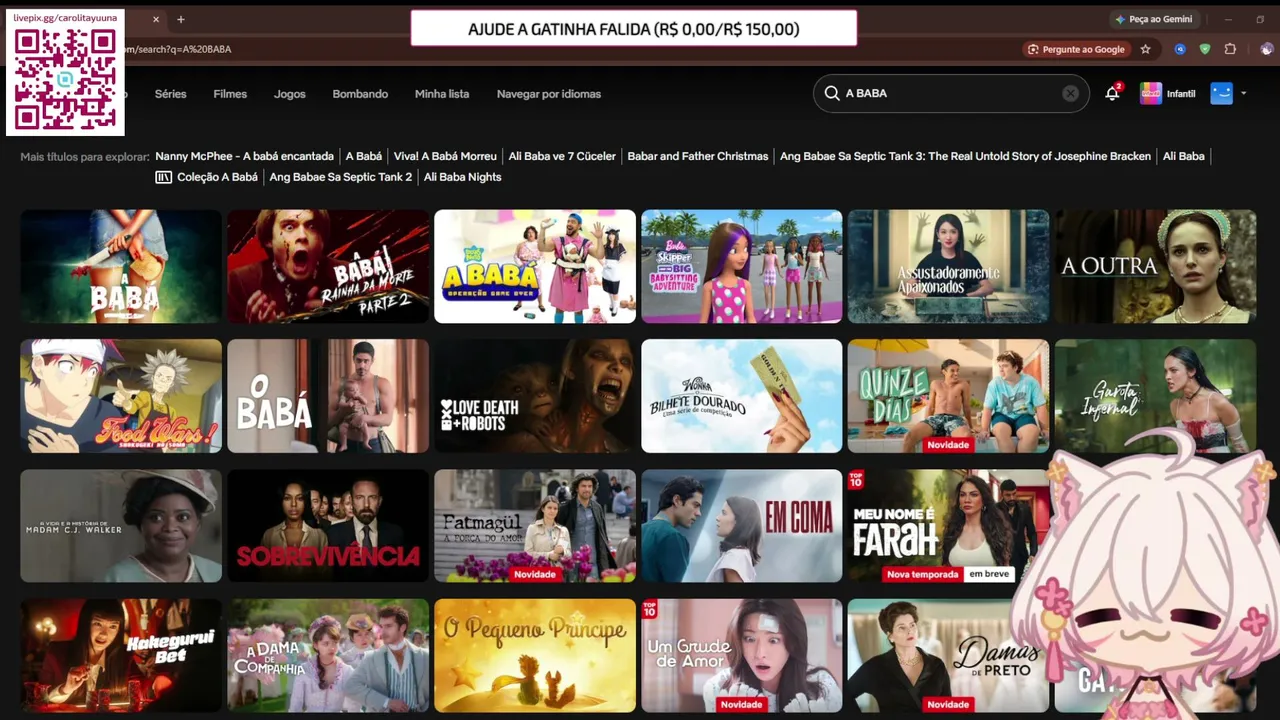Image resolution: width=1280 pixels, height=720 pixels.
Task: Open A Babá: Rainha da Morte Parte 2
Action: pyautogui.click(x=328, y=266)
